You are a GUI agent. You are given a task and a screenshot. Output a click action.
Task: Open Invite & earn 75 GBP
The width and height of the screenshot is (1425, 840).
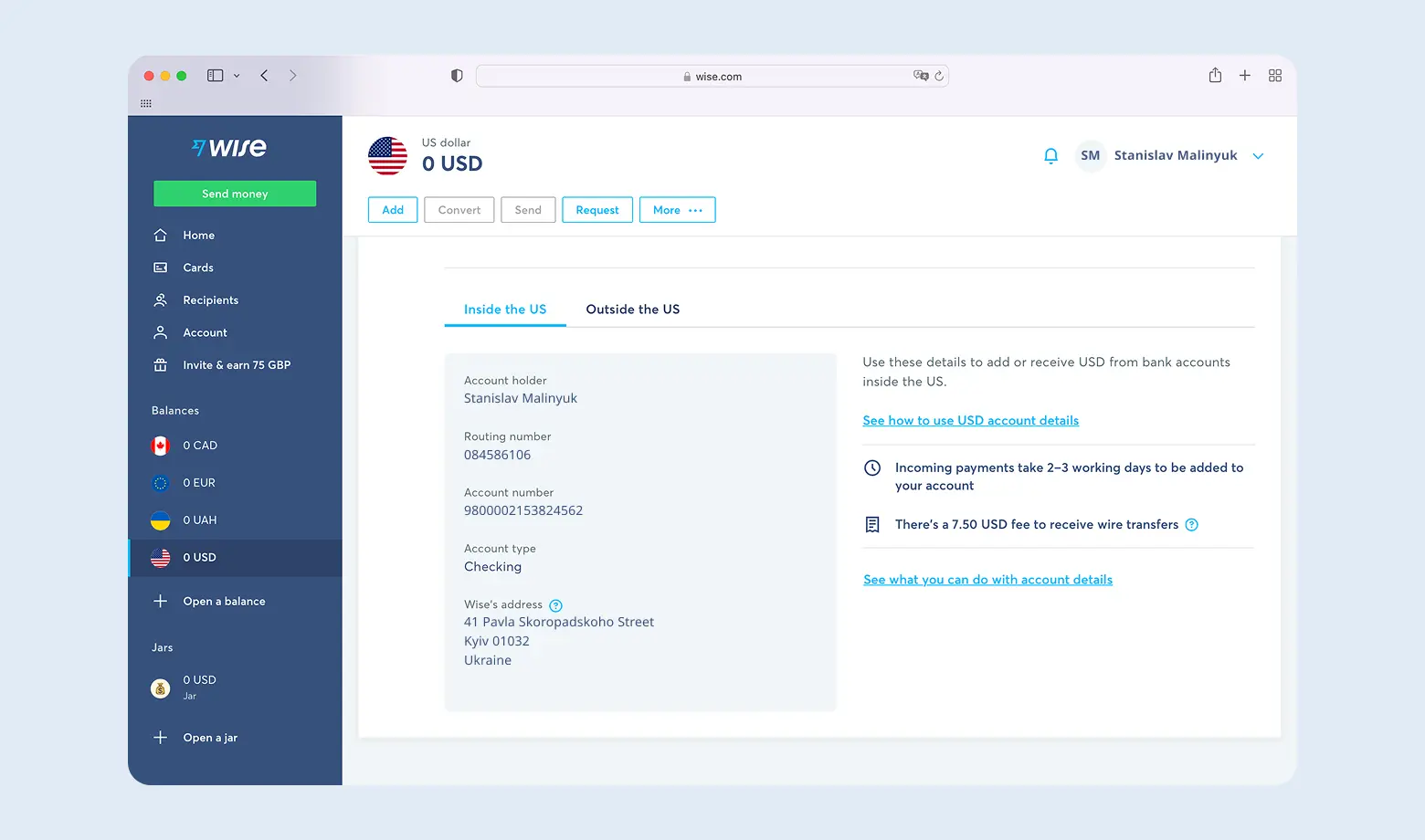point(237,364)
